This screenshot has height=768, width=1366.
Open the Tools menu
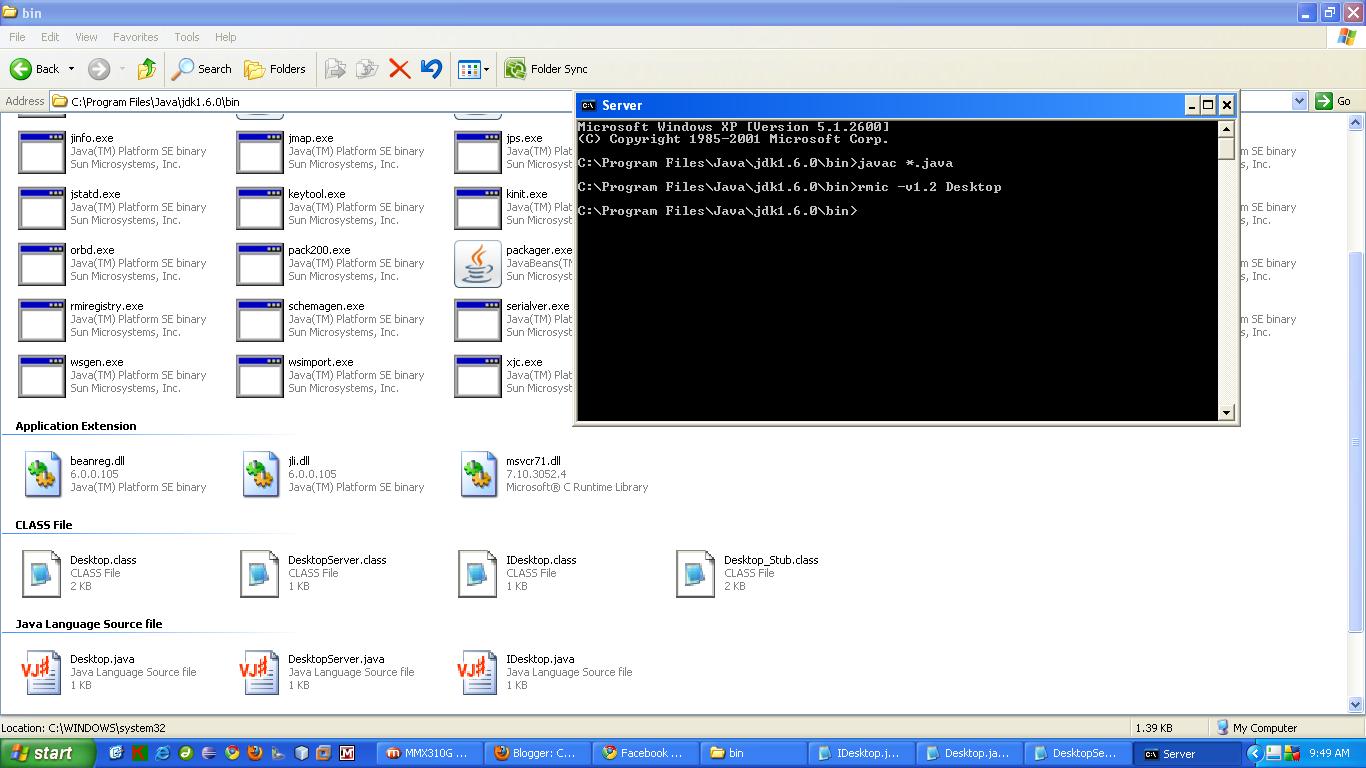(185, 37)
